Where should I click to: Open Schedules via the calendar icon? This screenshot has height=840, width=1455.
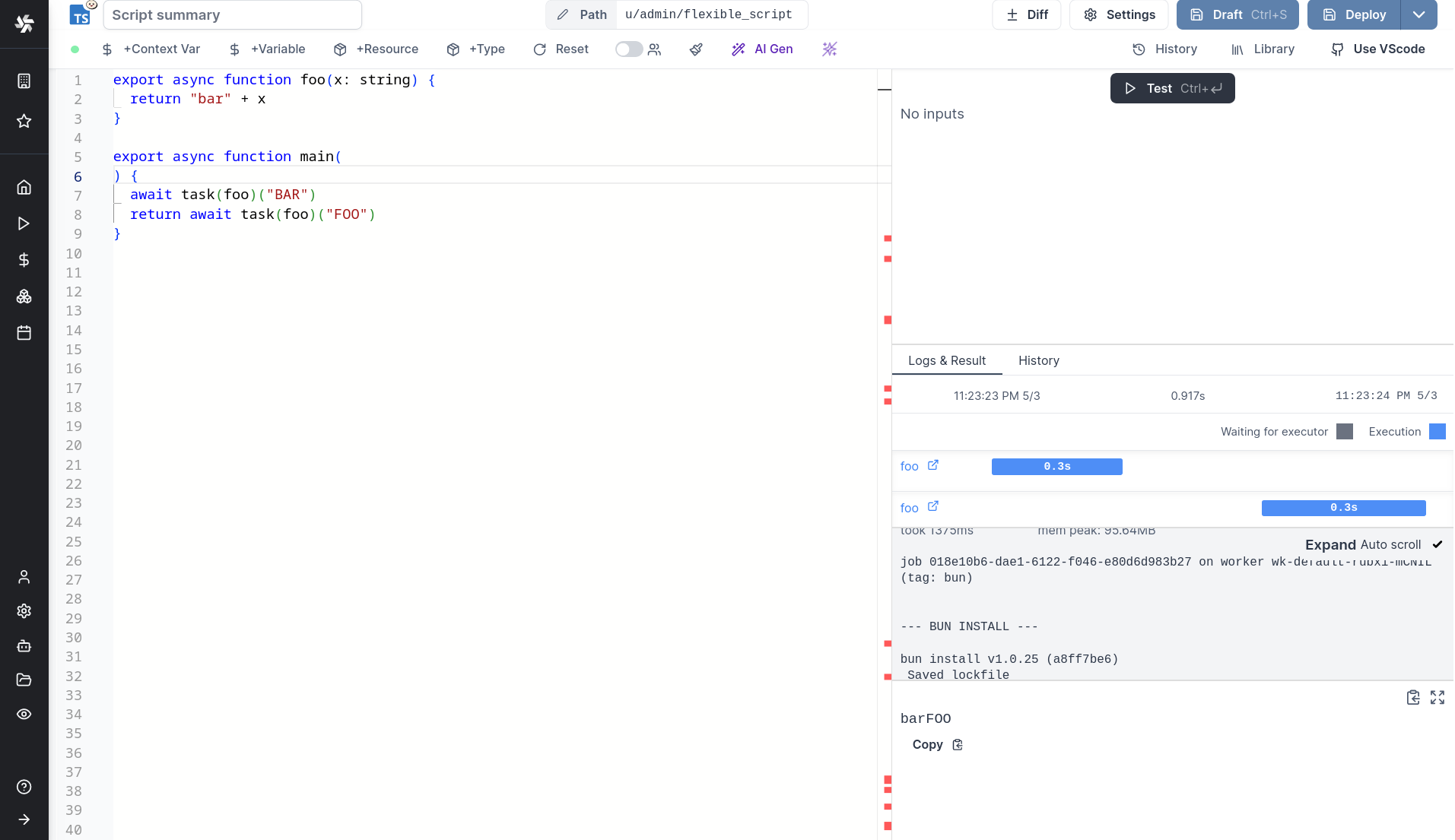coord(24,332)
